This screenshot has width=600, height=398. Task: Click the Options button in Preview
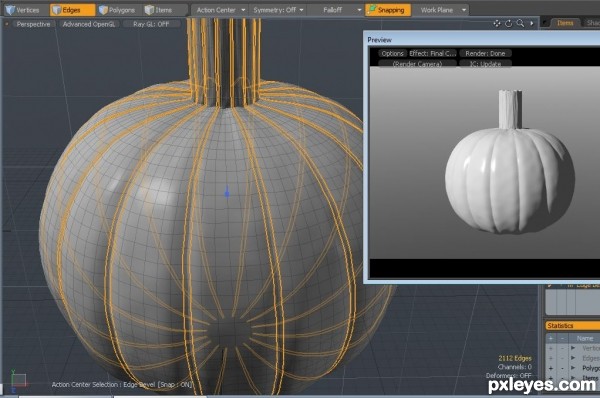point(392,54)
